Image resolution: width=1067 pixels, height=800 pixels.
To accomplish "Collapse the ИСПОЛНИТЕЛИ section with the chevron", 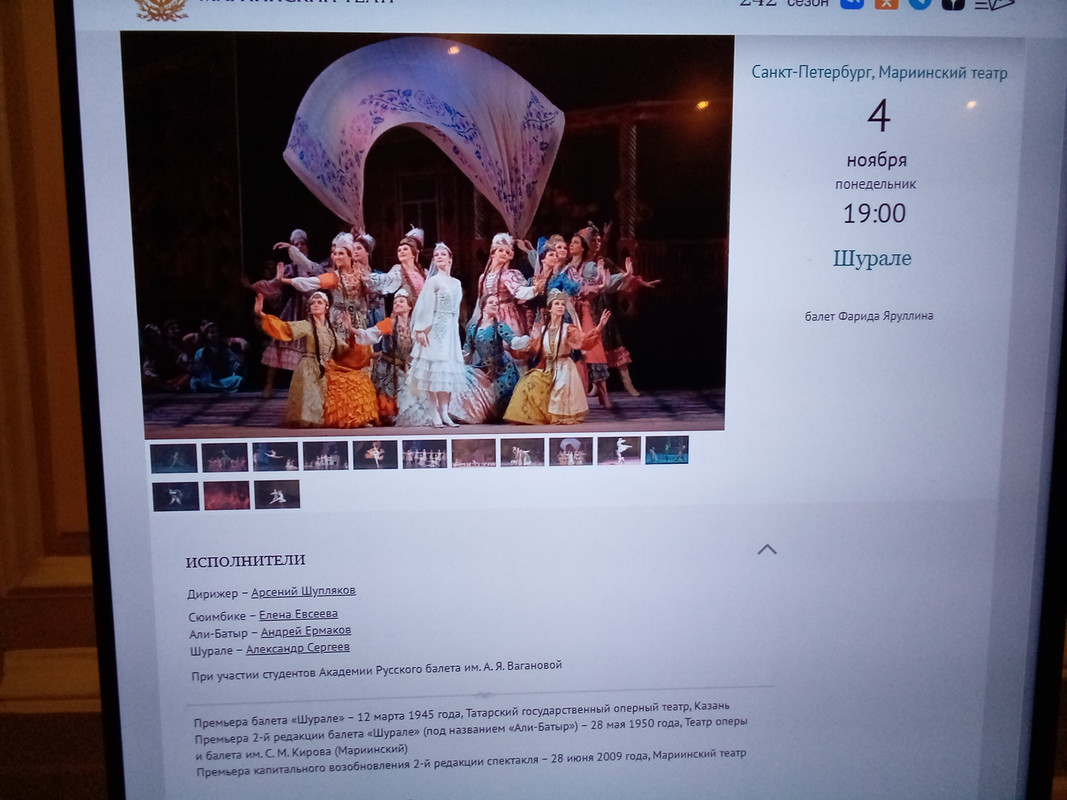I will [x=767, y=549].
